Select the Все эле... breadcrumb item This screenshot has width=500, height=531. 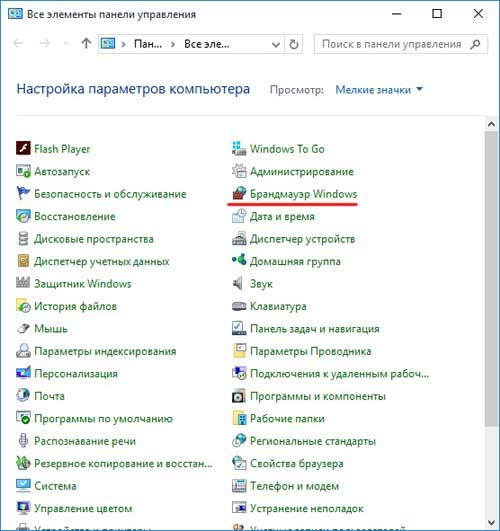click(x=207, y=44)
